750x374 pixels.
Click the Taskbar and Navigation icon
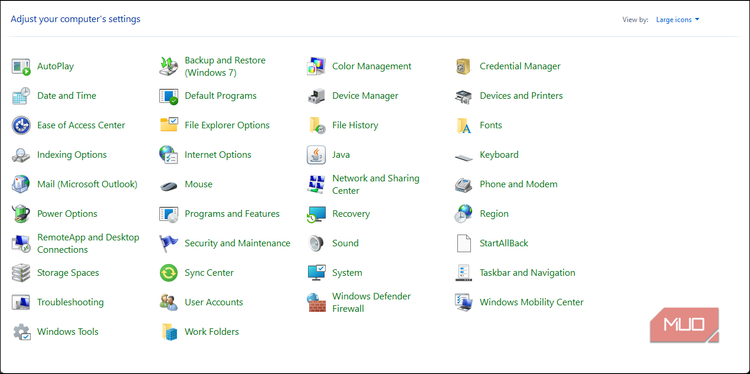click(463, 273)
